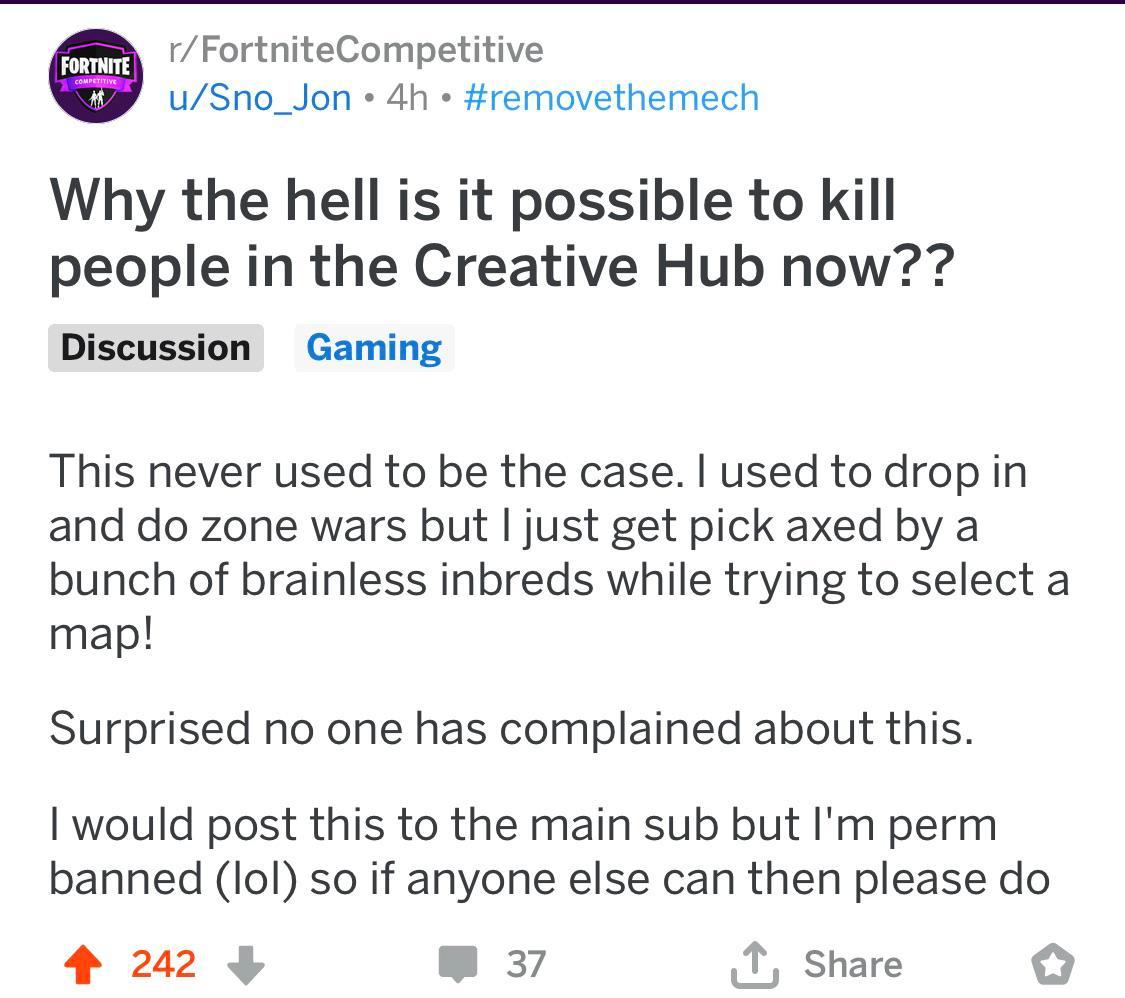The image size is (1125, 998).
Task: Open r/FortniteCompetitive from the header
Action: (x=355, y=48)
